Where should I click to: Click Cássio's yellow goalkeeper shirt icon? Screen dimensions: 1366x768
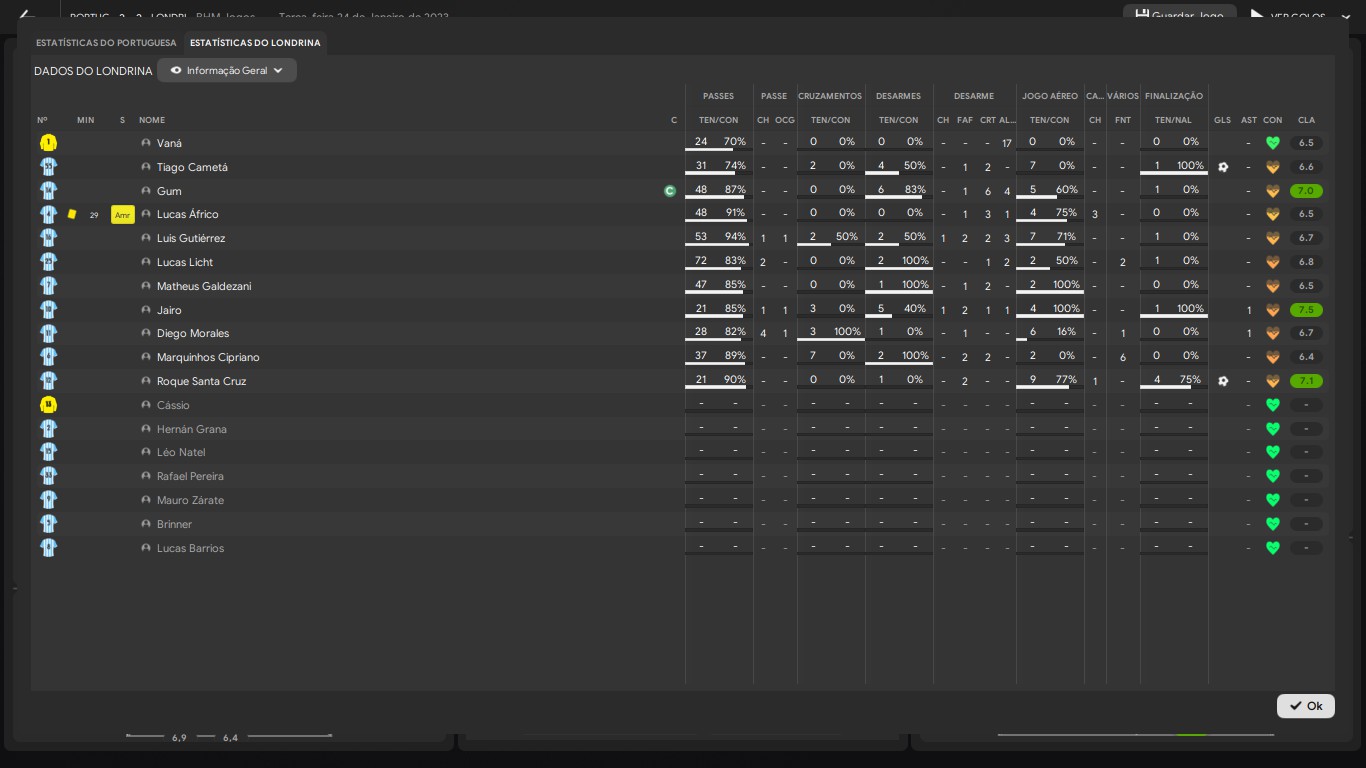click(48, 405)
